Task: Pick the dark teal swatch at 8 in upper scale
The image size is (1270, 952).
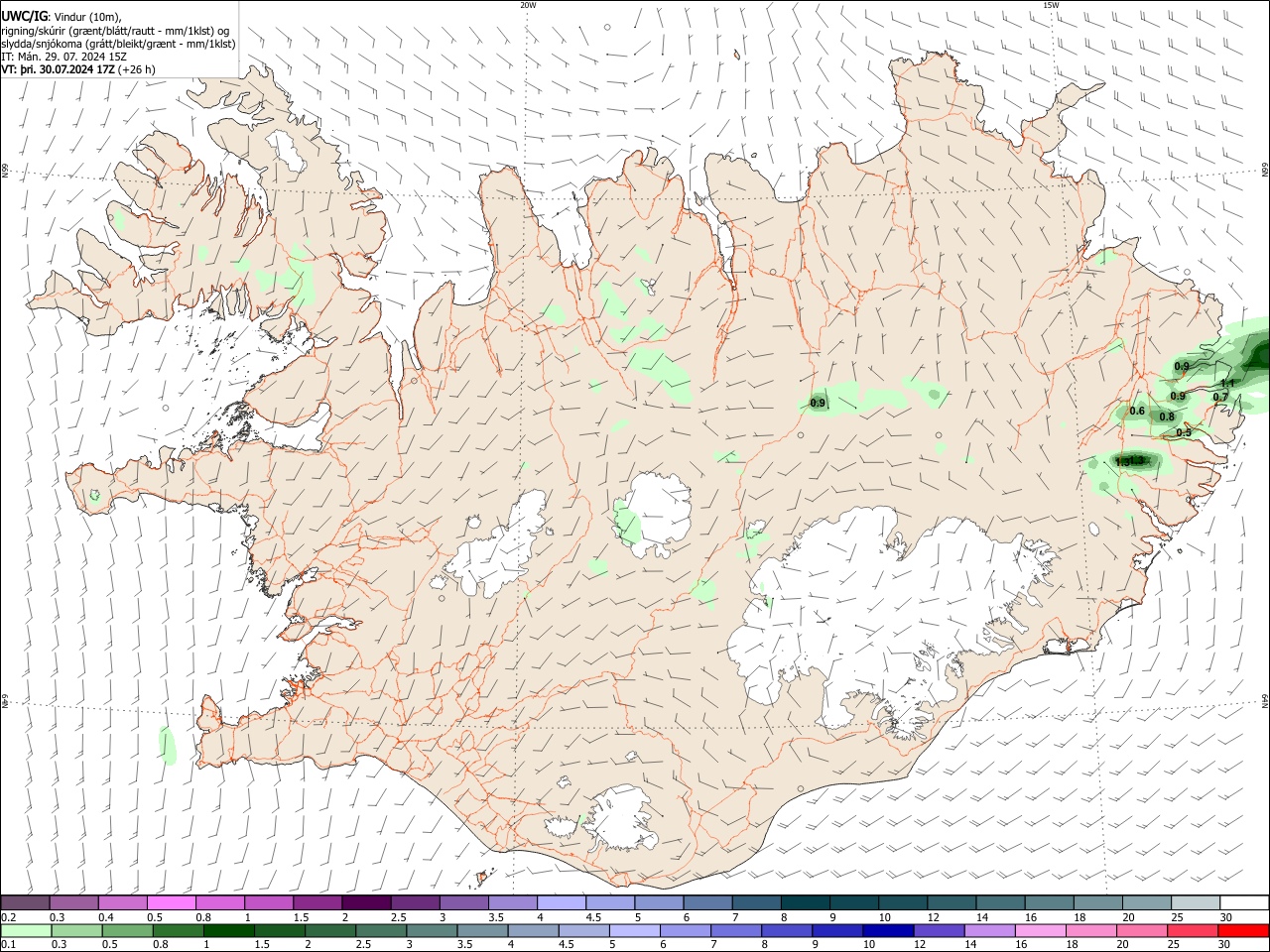Action: pos(806,902)
